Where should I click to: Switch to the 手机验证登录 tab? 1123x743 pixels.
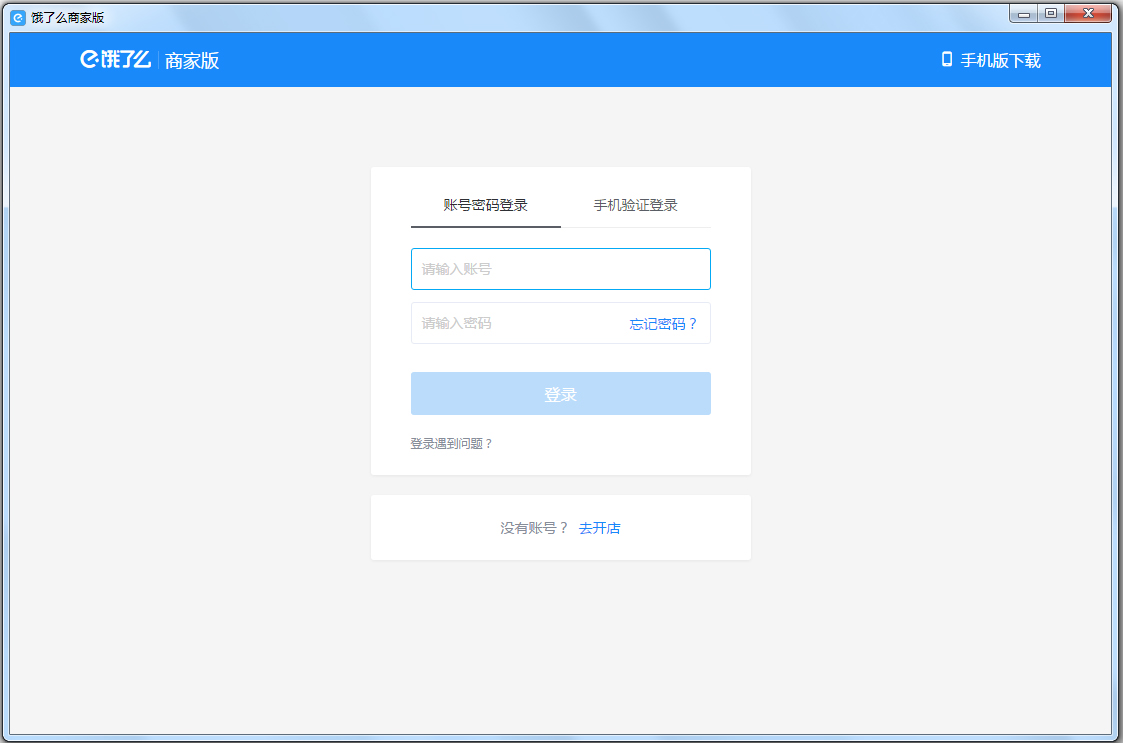tap(637, 204)
